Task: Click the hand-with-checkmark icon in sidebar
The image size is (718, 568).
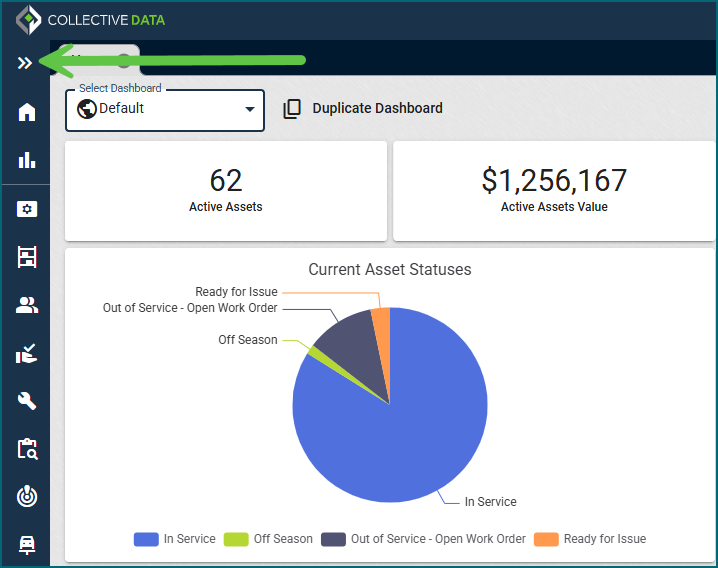Action: [26, 353]
